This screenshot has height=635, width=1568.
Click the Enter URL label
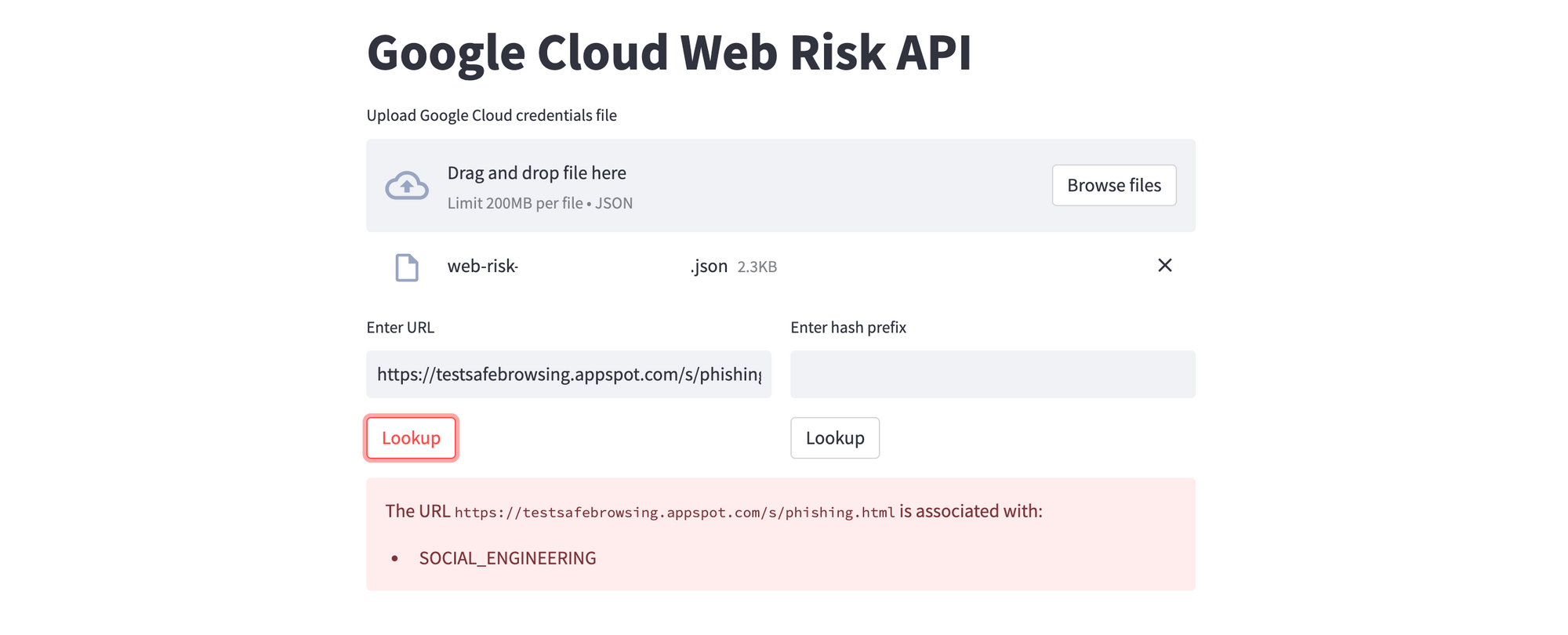(401, 327)
